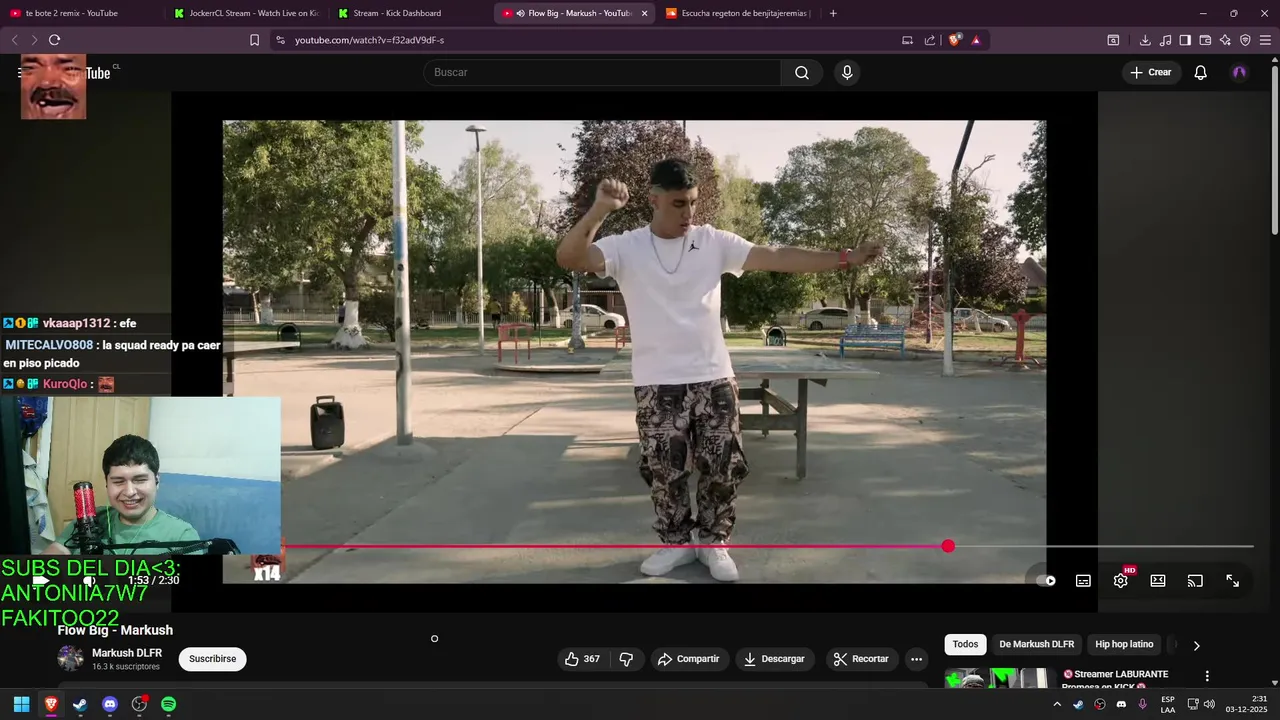Click the Descargar download button
1280x720 pixels.
pyautogui.click(x=775, y=659)
